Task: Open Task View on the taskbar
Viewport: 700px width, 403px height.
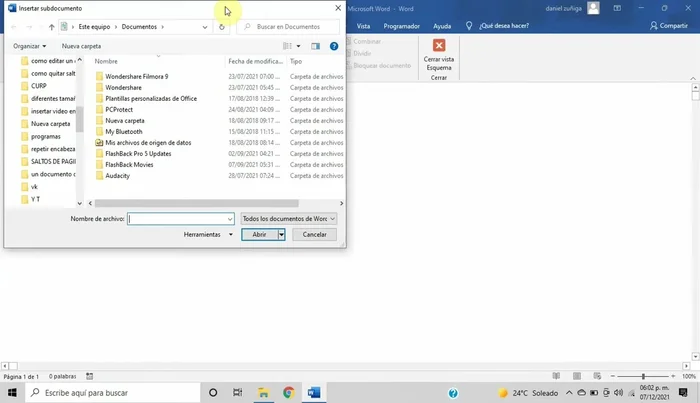Action: coord(238,393)
